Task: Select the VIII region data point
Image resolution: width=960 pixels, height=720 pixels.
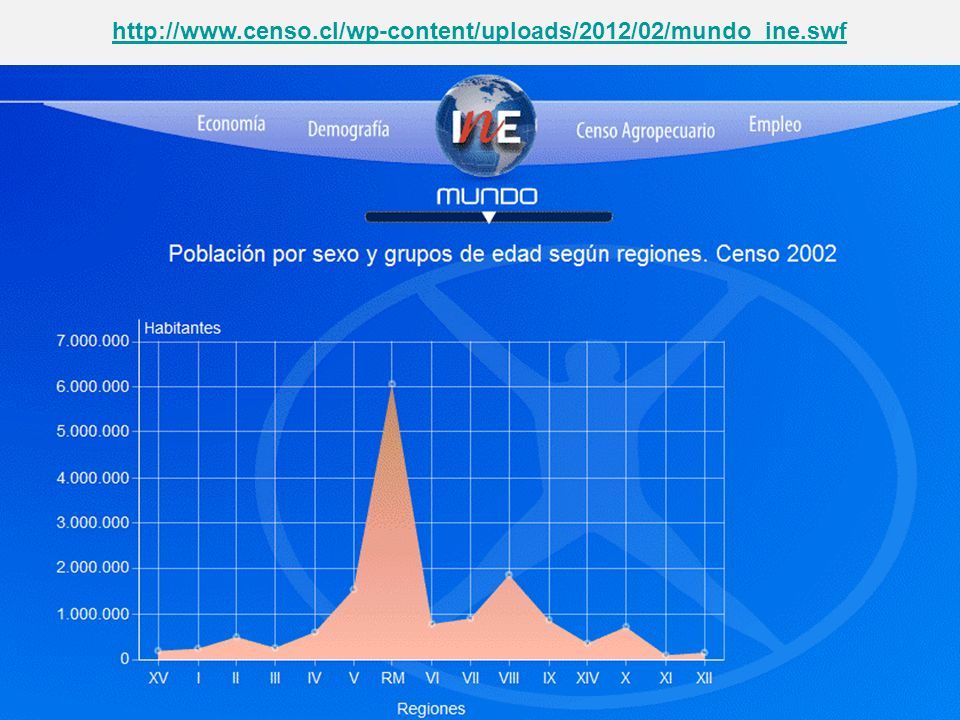Action: click(509, 574)
